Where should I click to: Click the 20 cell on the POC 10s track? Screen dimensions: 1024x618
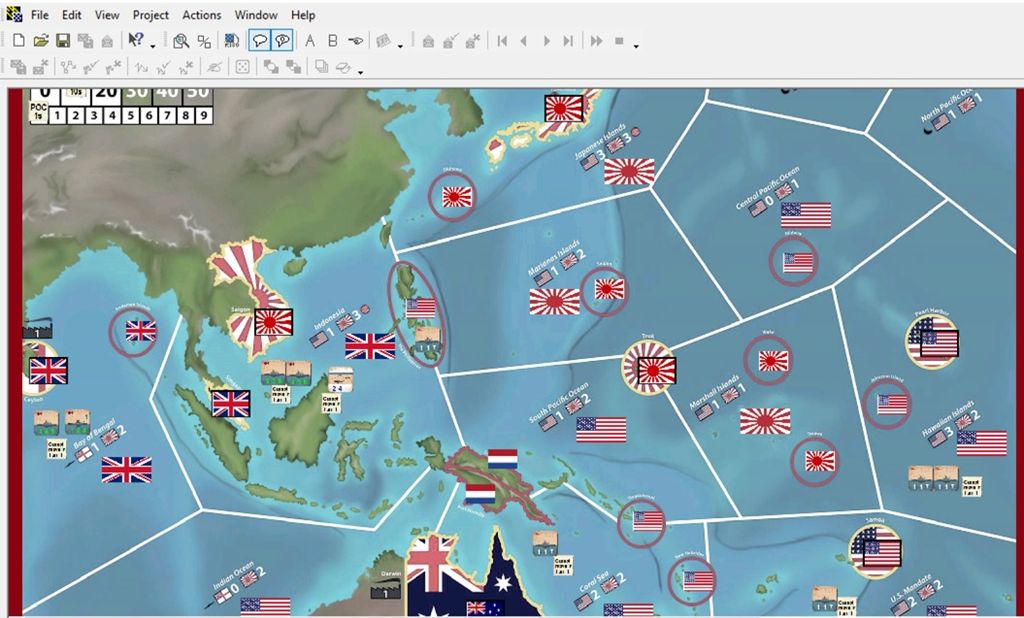click(x=106, y=96)
